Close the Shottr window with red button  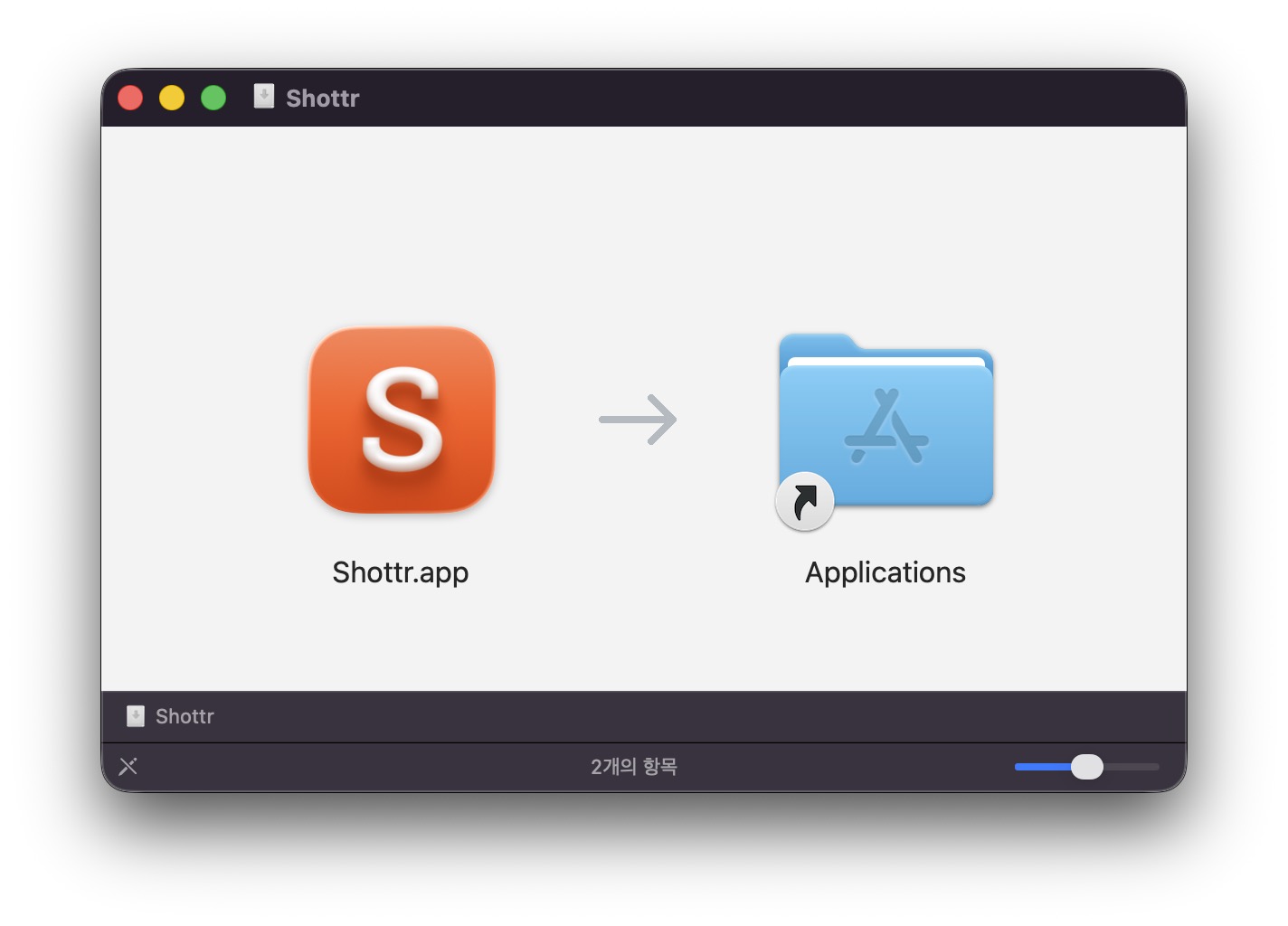pyautogui.click(x=130, y=97)
